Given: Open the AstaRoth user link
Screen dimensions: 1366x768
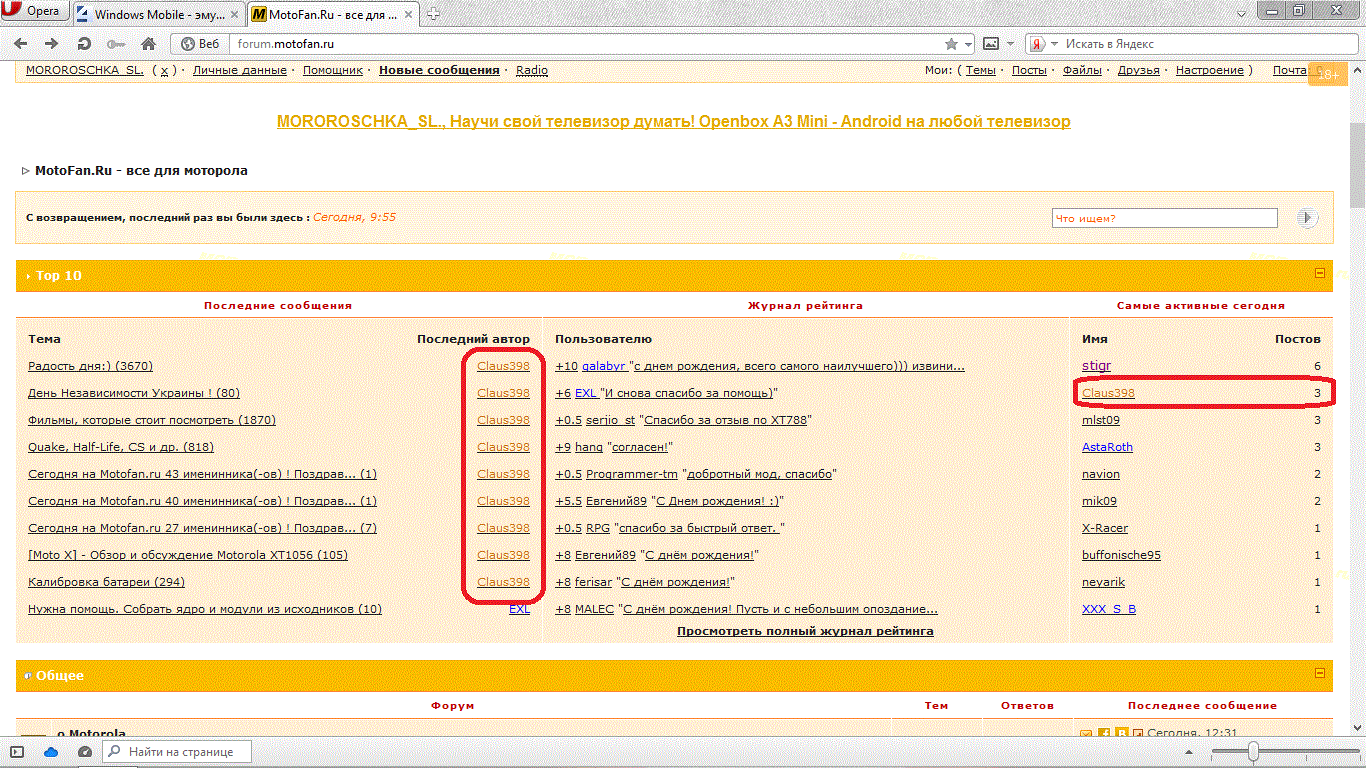Looking at the screenshot, I should 1107,447.
